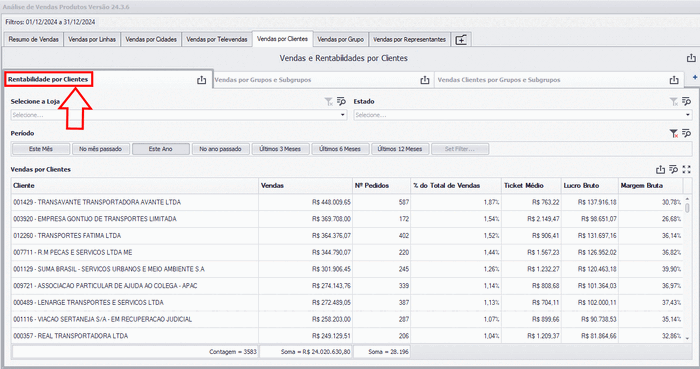
Task: Export the Vendas por Clientes grid
Action: [660, 170]
